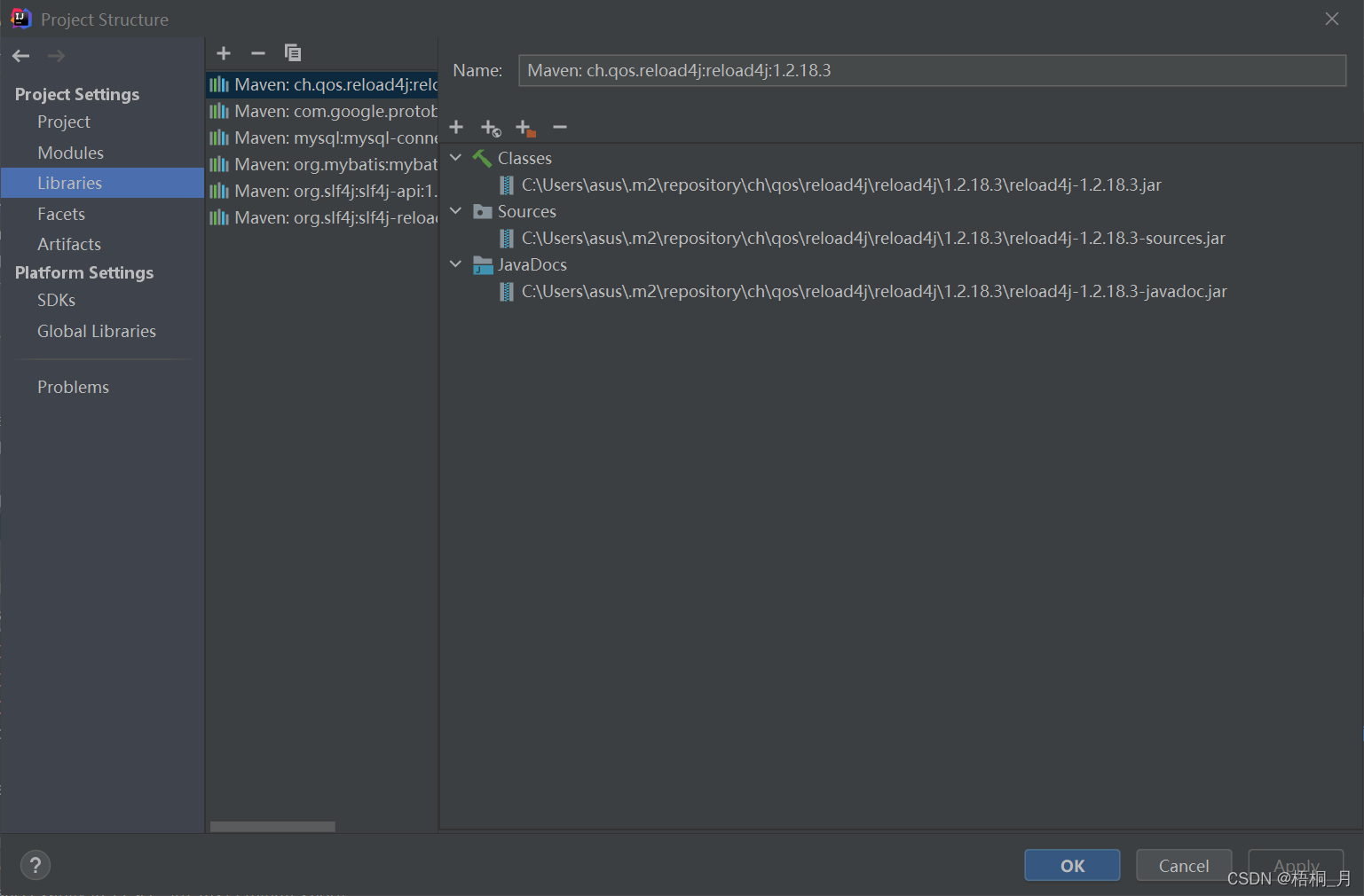Click the library icon for com.google.protobuf
1364x896 pixels.
[219, 111]
